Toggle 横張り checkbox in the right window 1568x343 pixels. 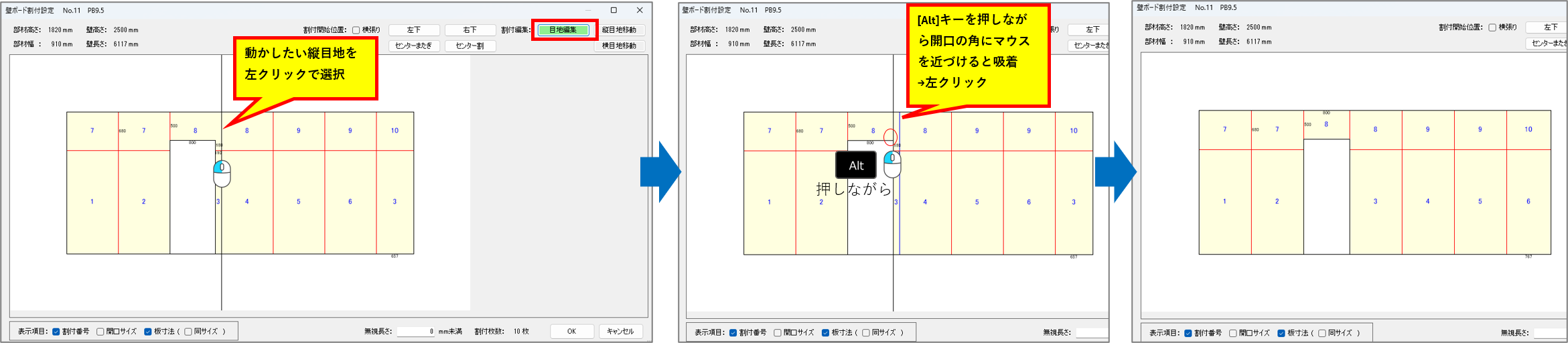tap(1492, 27)
